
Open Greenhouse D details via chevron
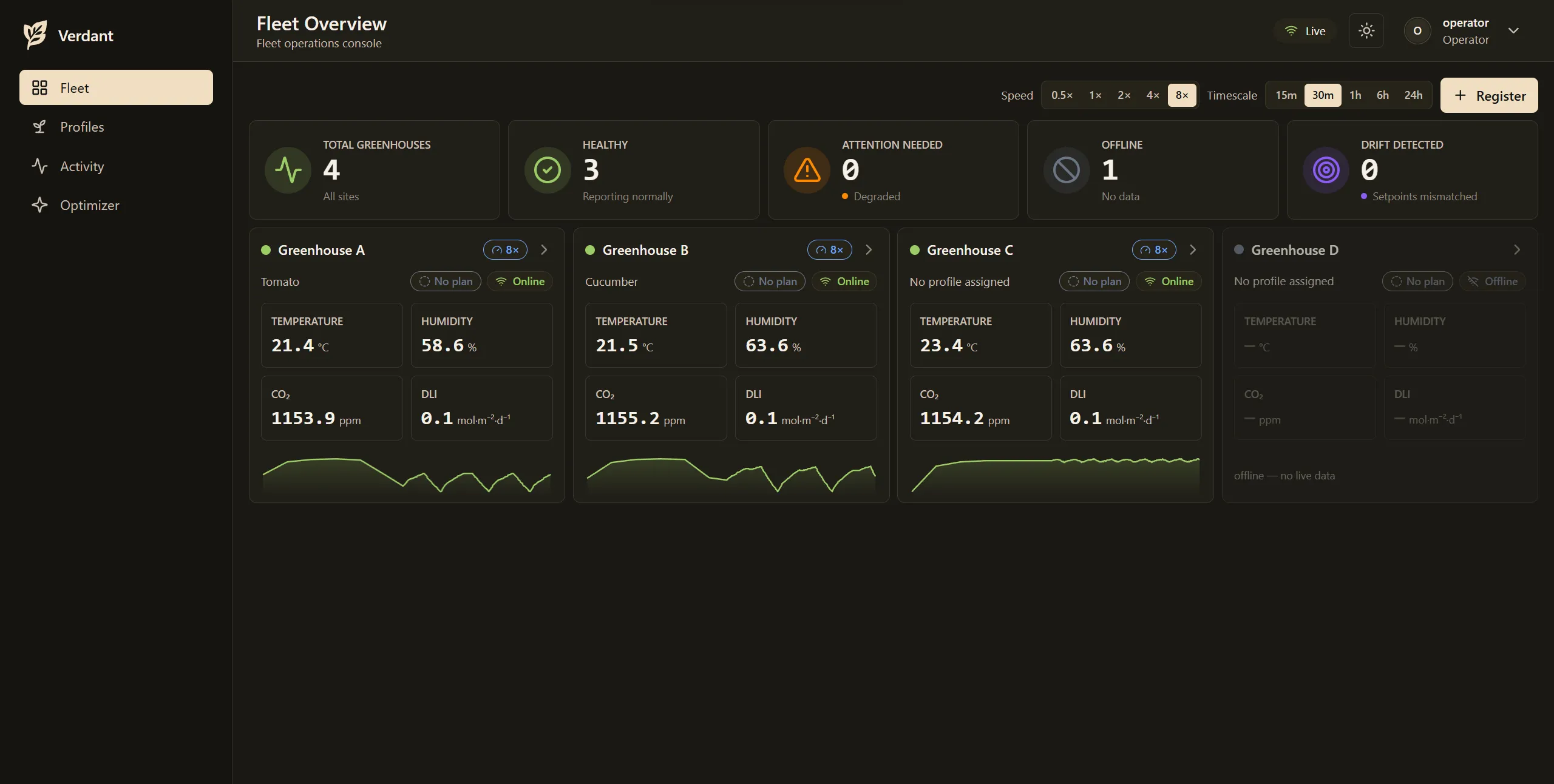point(1517,250)
